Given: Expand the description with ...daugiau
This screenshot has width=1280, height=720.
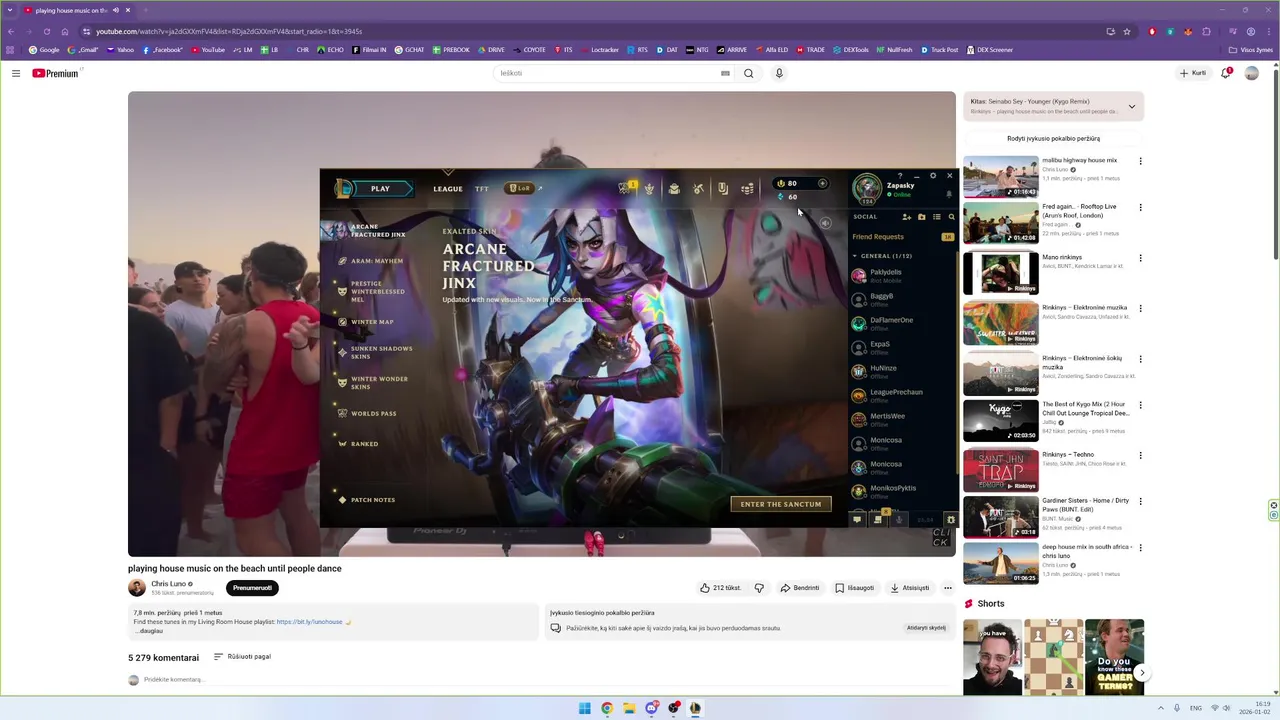Looking at the screenshot, I should (151, 631).
